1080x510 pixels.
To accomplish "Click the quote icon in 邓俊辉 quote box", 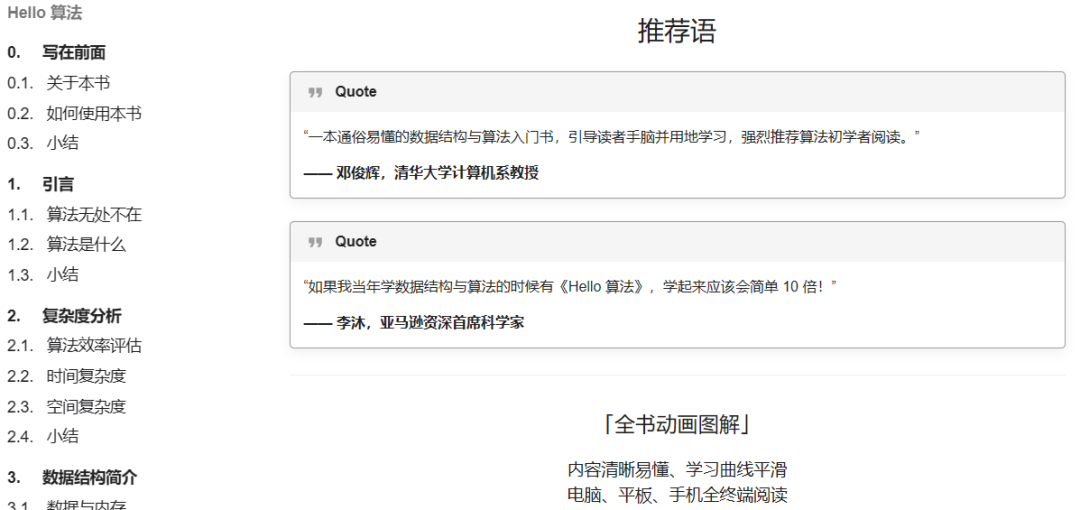I will coord(315,92).
